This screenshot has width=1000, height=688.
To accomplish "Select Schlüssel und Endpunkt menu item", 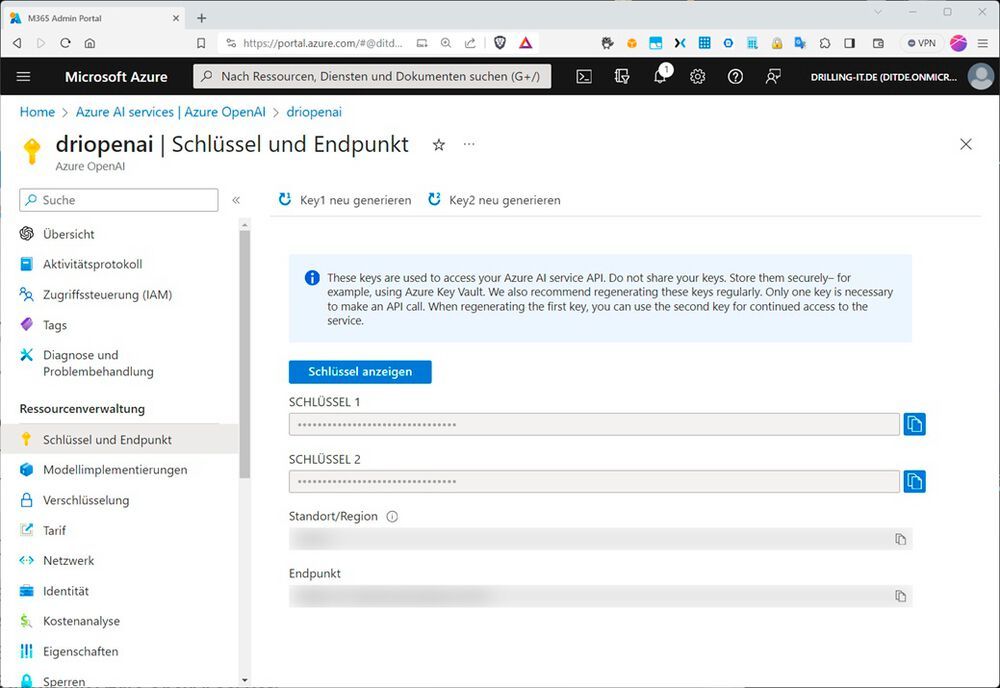I will point(120,439).
